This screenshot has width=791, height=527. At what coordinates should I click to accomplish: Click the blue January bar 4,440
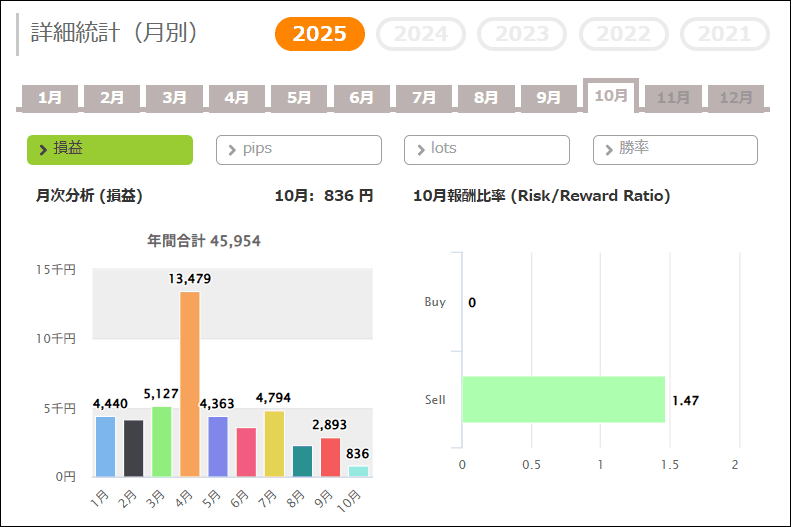click(x=106, y=446)
